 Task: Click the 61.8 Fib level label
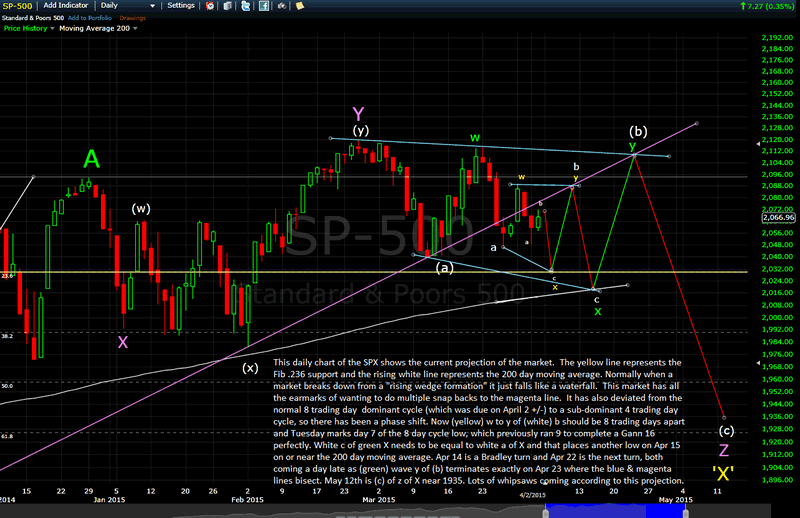click(7, 436)
